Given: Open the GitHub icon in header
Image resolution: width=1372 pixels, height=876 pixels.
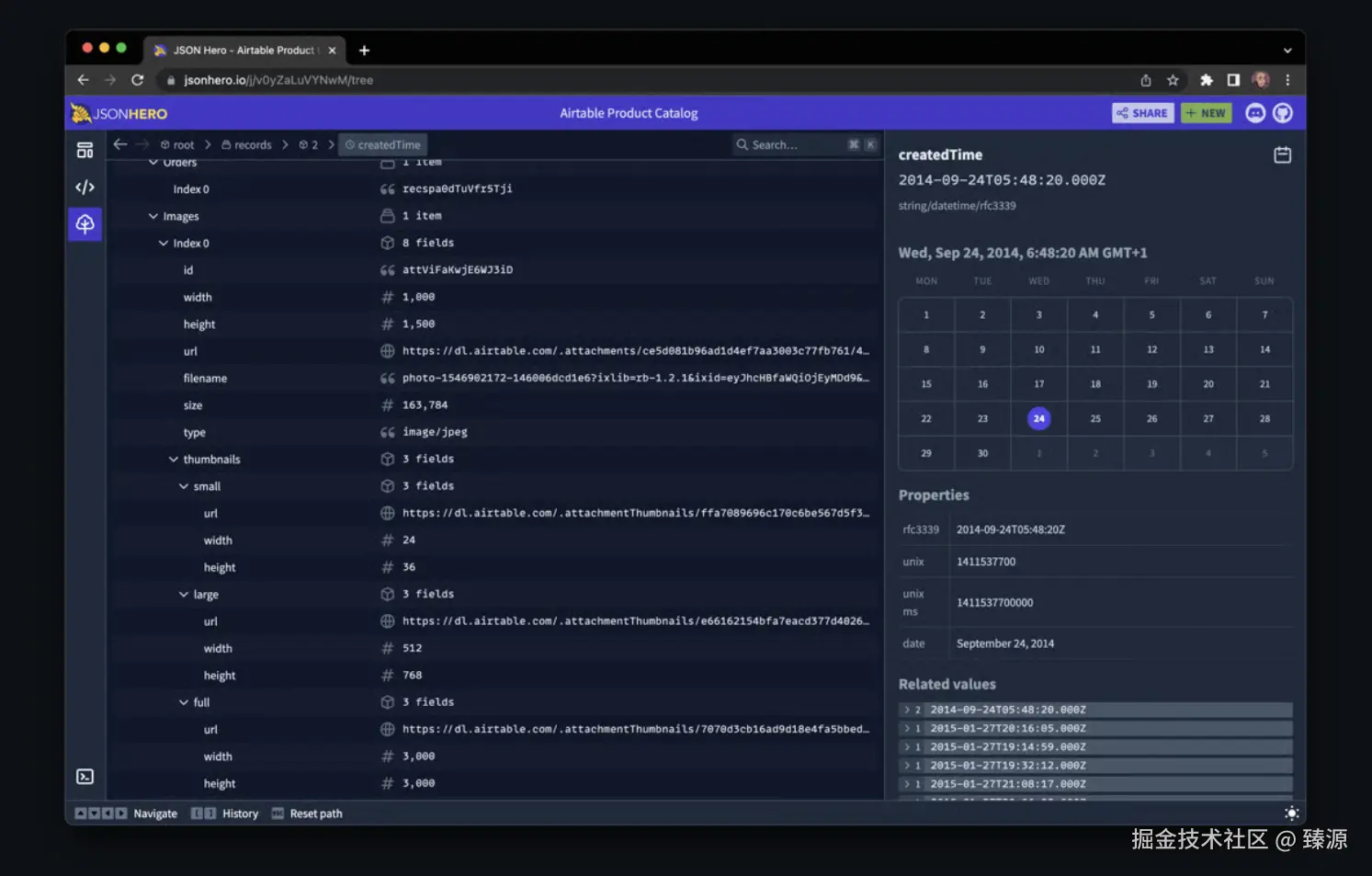Looking at the screenshot, I should coord(1283,113).
